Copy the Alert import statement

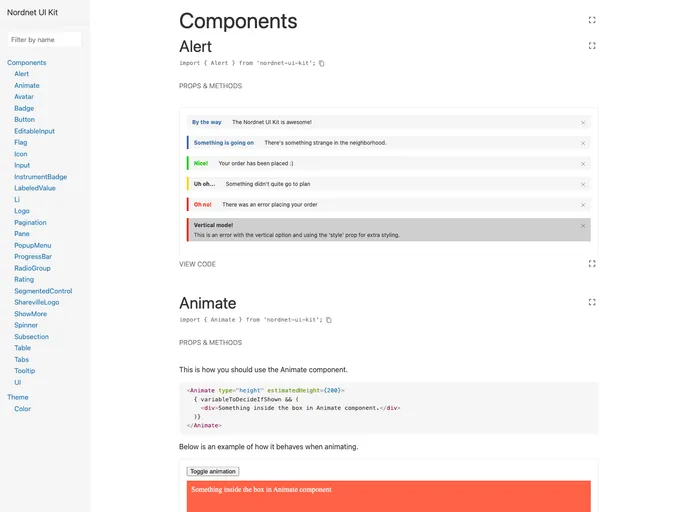point(322,63)
